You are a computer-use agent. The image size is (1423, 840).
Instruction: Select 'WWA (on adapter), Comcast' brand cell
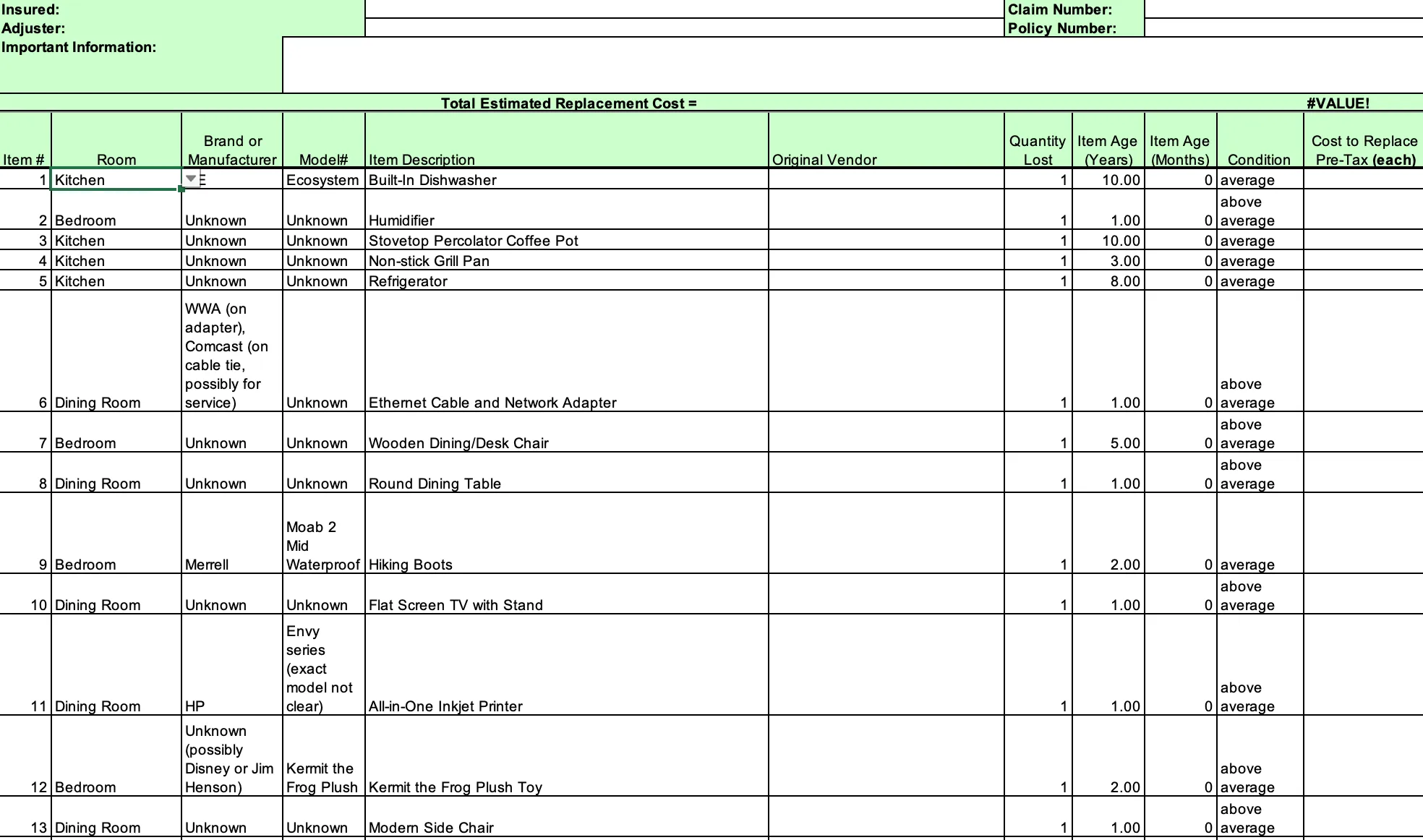tap(232, 351)
